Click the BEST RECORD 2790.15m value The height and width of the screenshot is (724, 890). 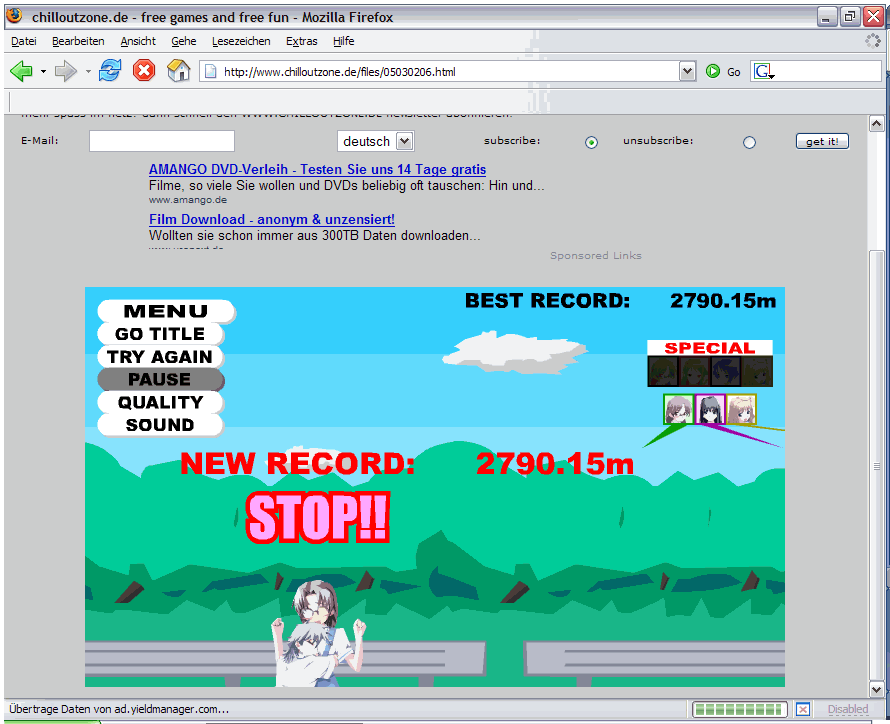click(x=723, y=301)
